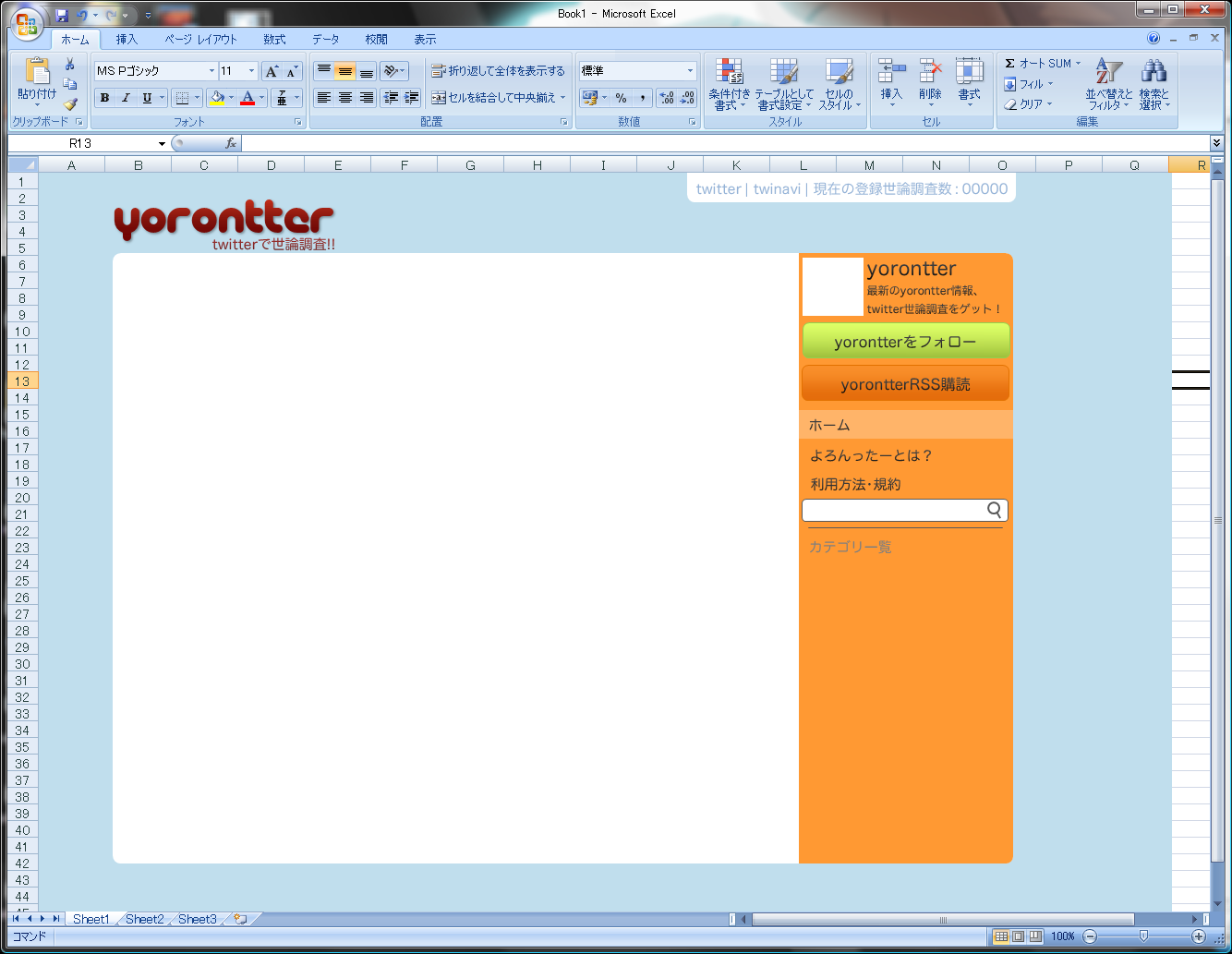This screenshot has width=1232, height=954.
Task: Open 並べ替えとフィルタ sort and filter menu
Action: 1108,85
